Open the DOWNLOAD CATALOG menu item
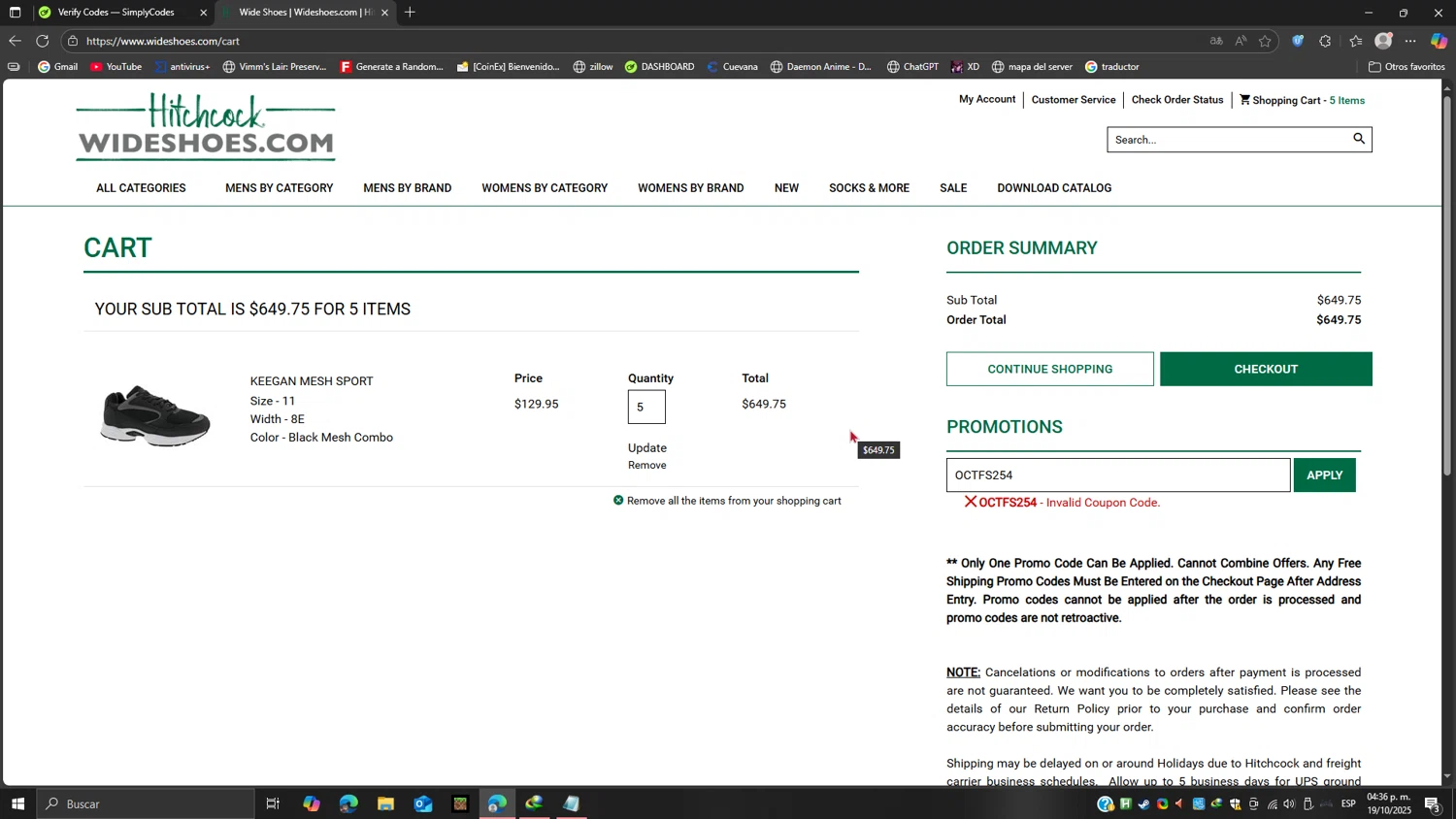The image size is (1456, 819). [x=1054, y=188]
